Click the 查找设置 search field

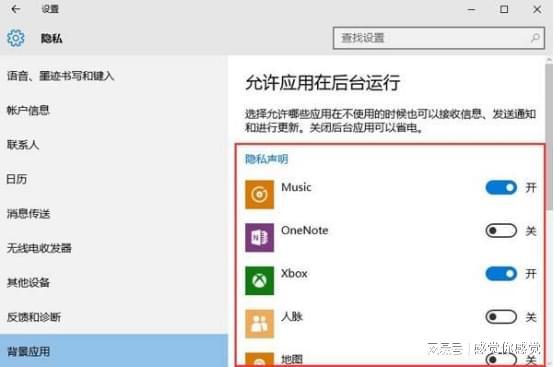point(438,38)
